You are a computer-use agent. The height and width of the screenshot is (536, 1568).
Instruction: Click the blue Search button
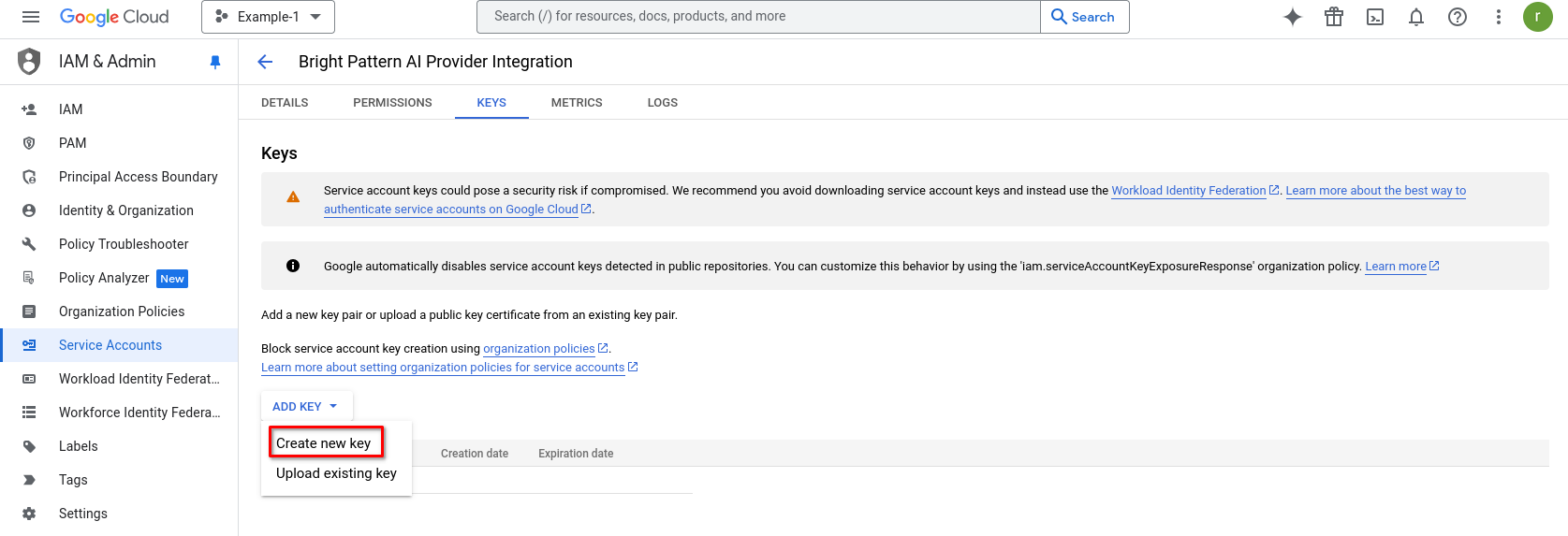pyautogui.click(x=1084, y=17)
